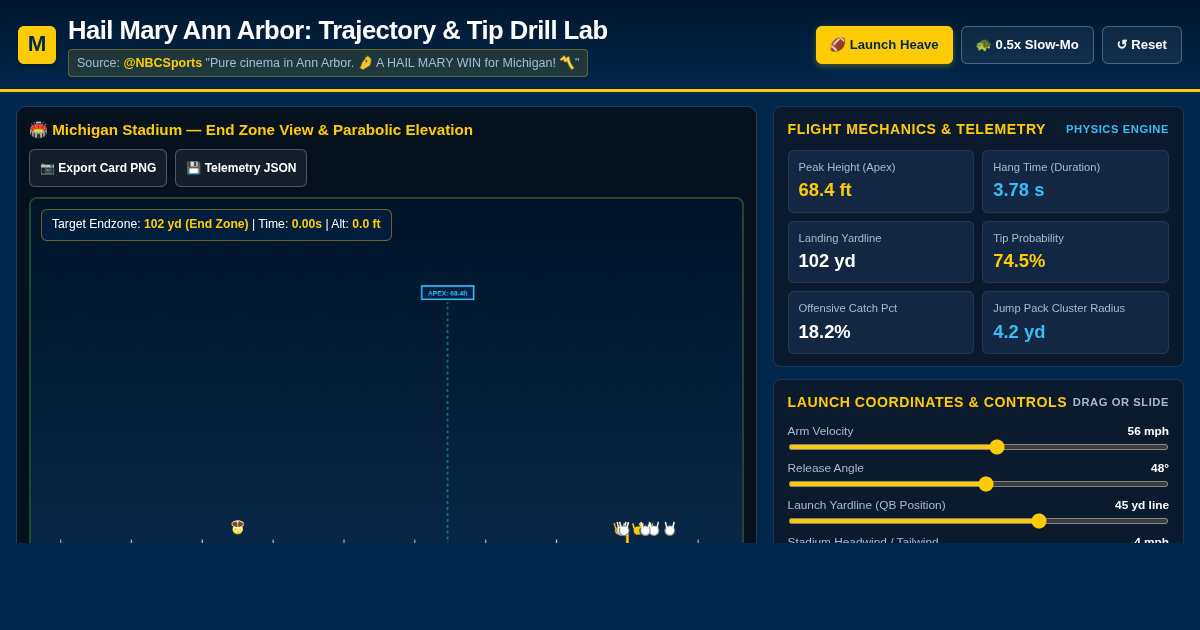
Task: Open the @NBCSports source link
Action: [x=162, y=63]
